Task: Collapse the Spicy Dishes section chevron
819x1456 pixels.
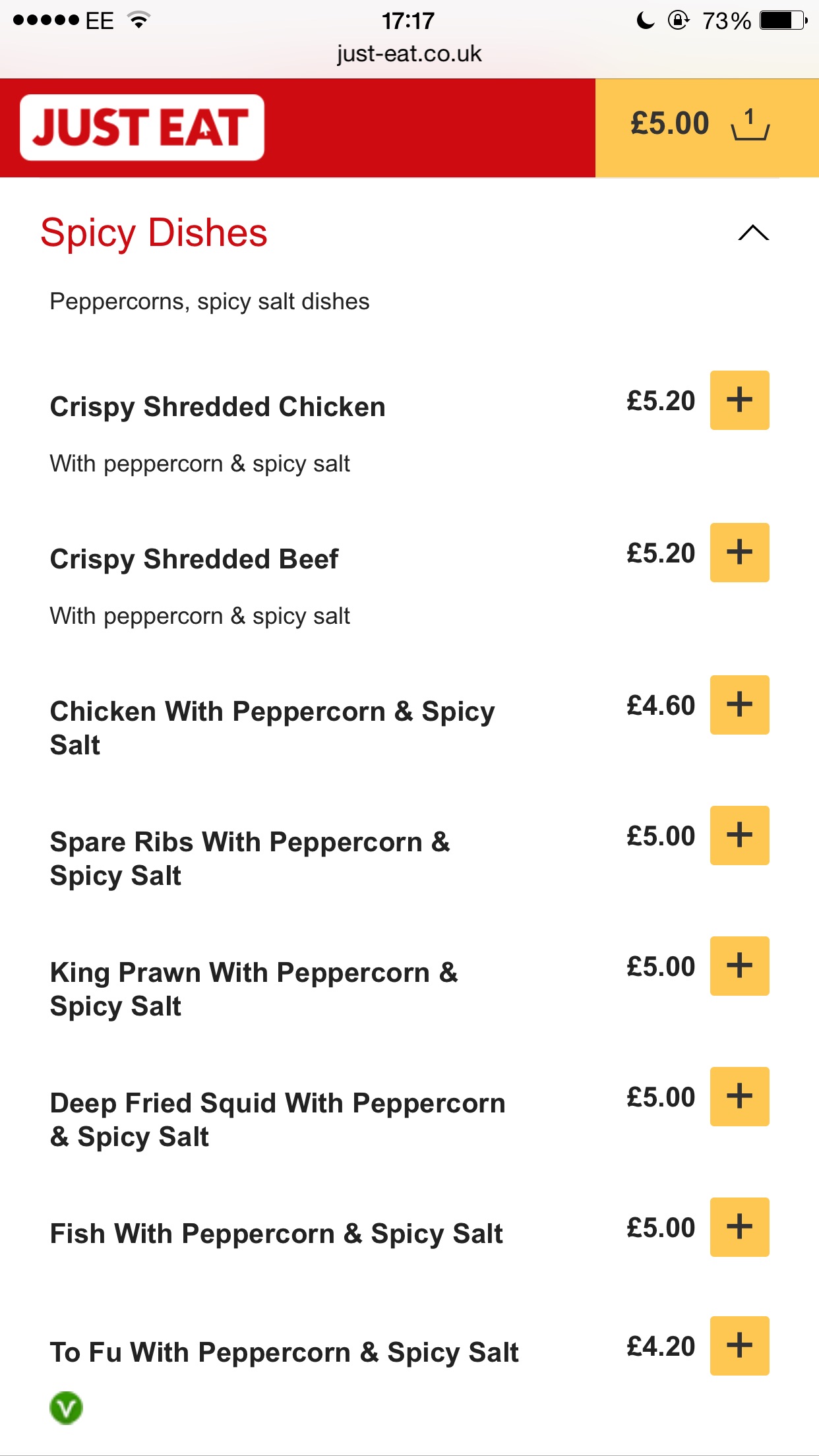Action: click(x=753, y=233)
